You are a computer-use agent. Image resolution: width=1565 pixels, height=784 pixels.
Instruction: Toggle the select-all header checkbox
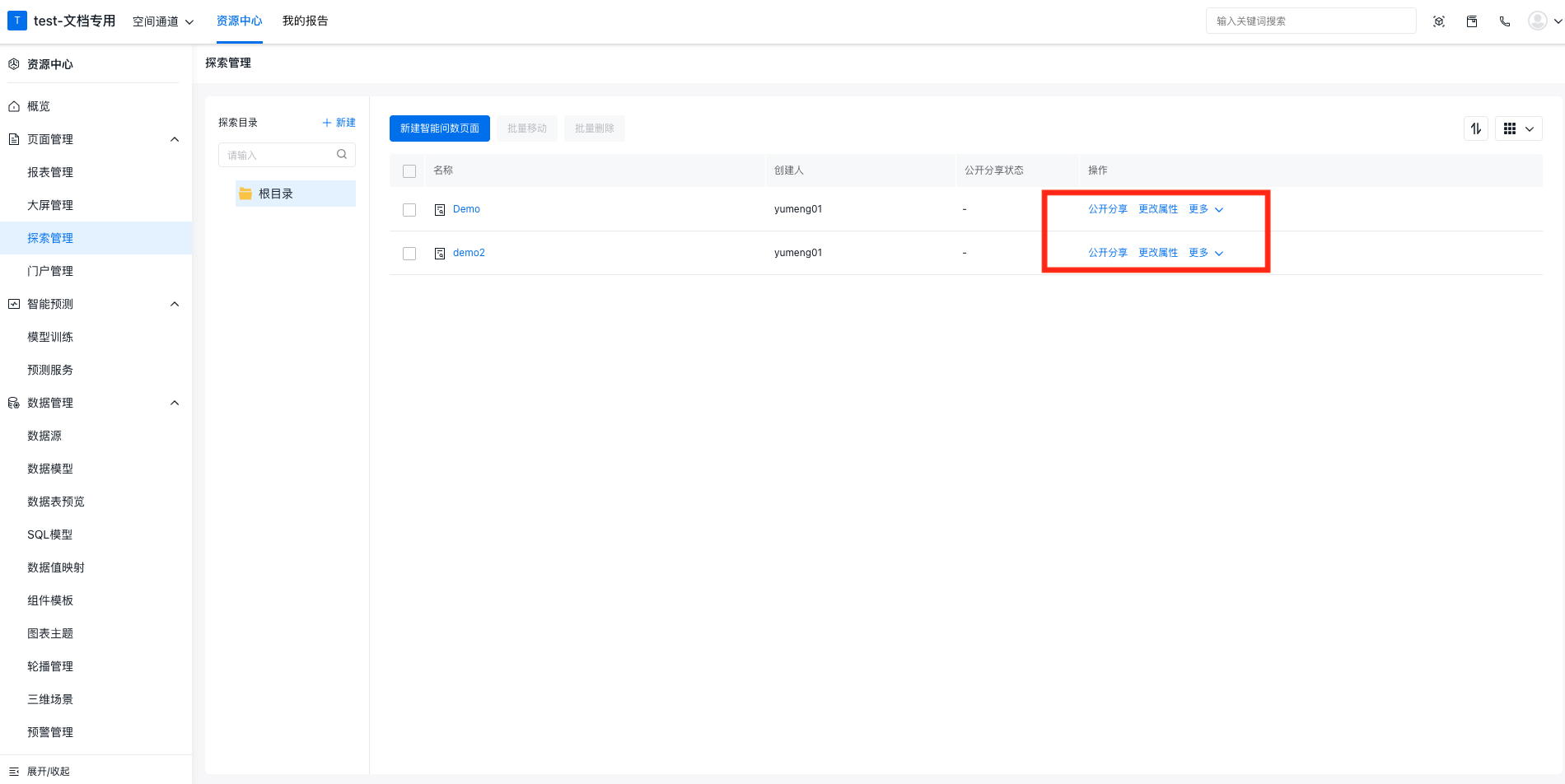(x=409, y=171)
